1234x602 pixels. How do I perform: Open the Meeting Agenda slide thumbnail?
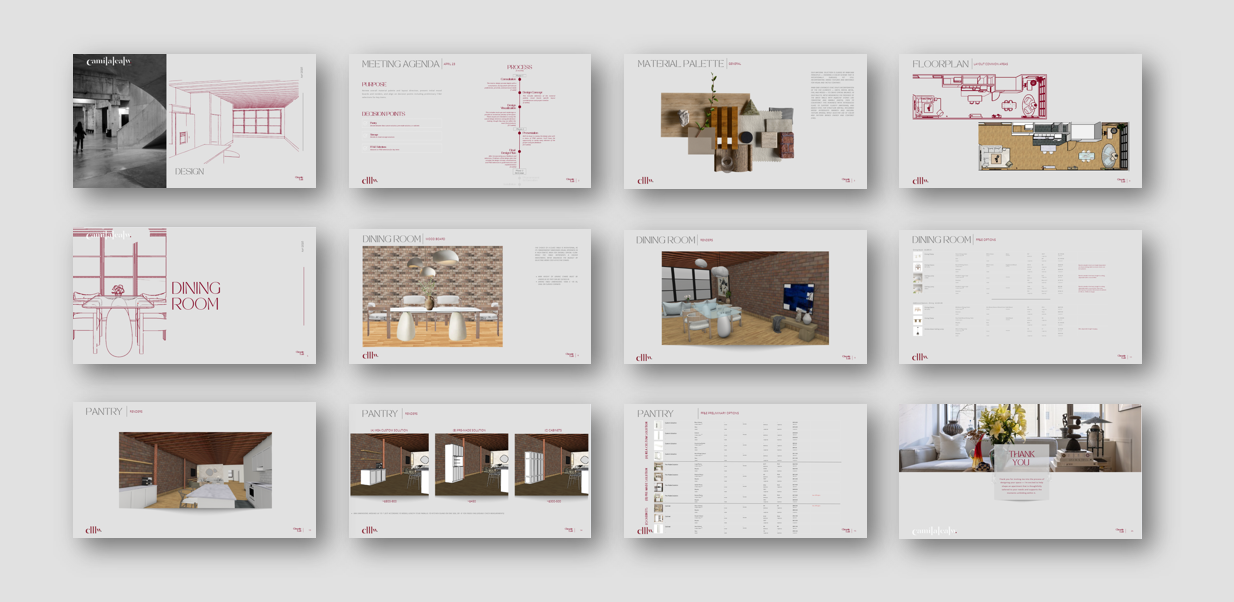(469, 121)
